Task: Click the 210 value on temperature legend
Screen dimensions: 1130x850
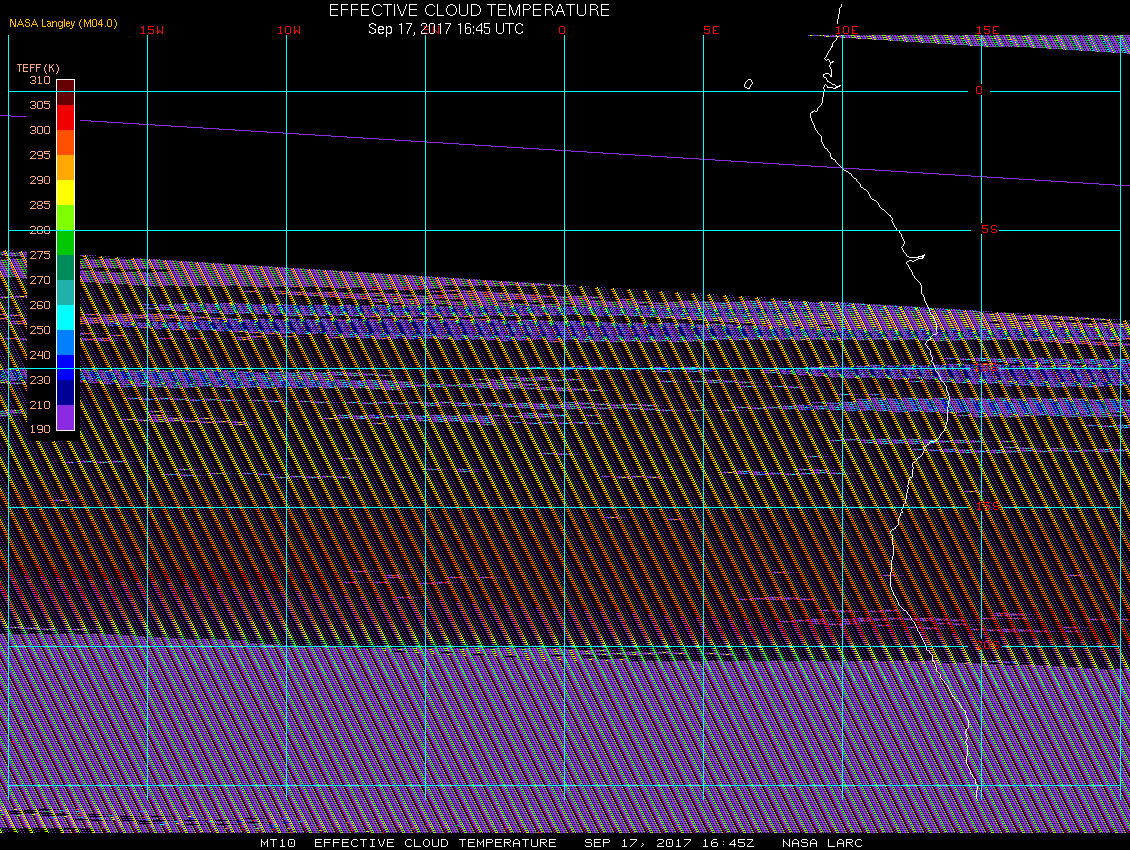Action: coord(40,405)
